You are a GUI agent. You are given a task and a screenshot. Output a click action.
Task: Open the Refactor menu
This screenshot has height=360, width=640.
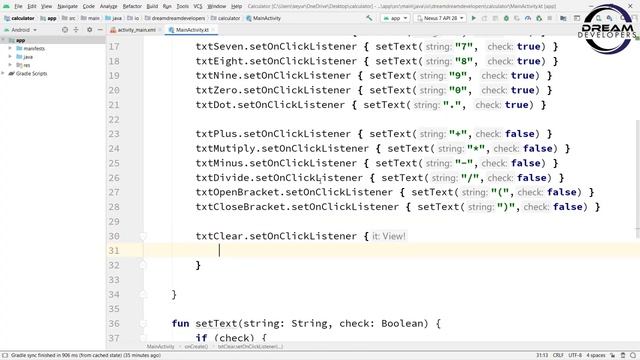(132, 6)
